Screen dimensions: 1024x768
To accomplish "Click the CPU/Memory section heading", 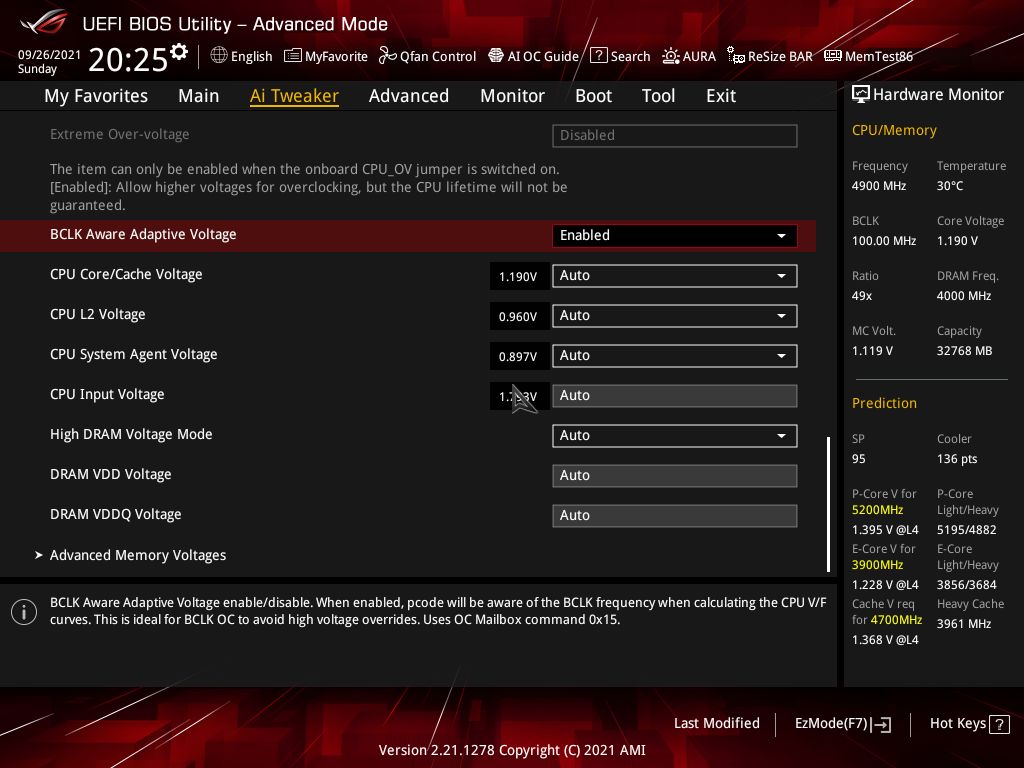I will tap(894, 131).
